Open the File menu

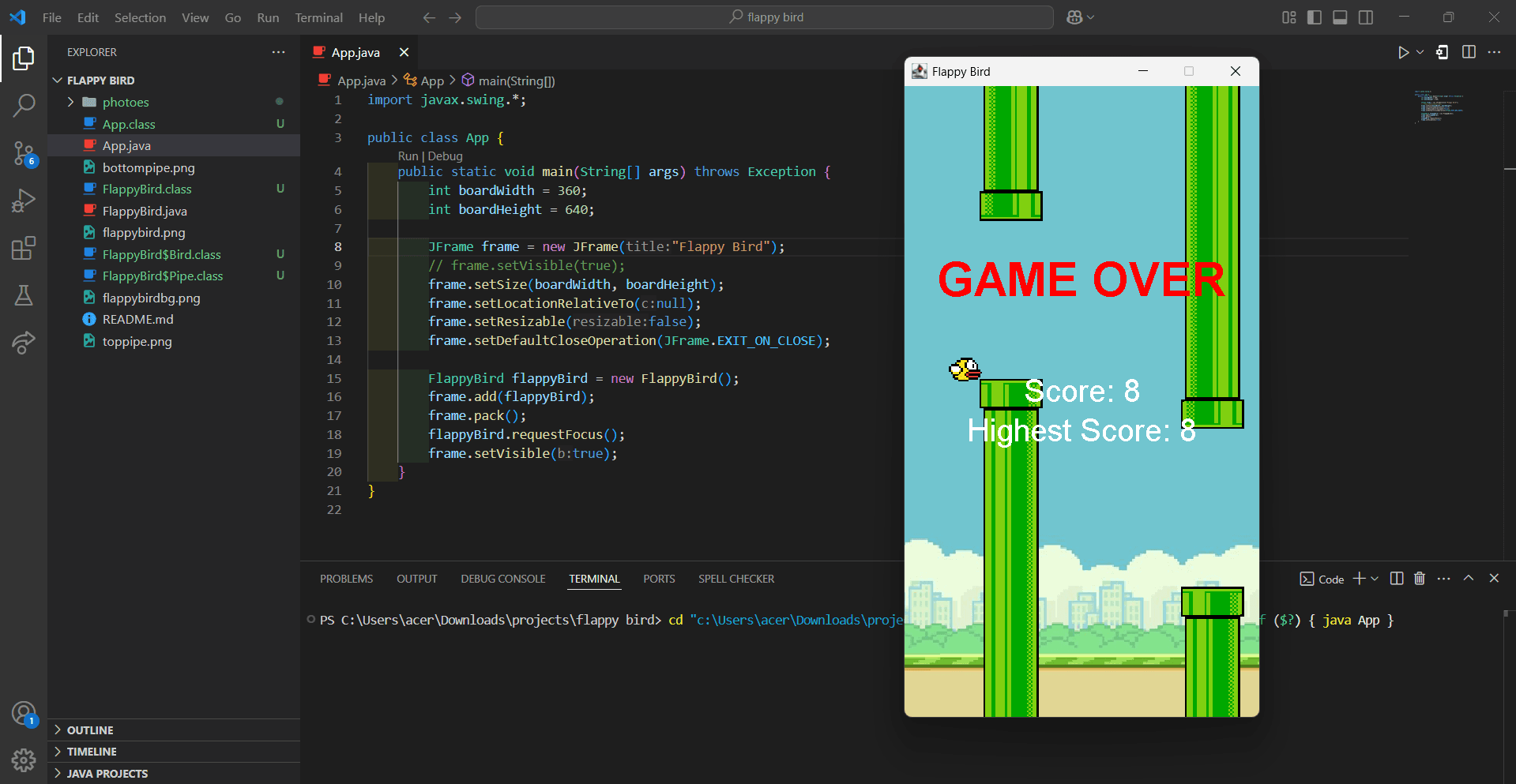point(52,17)
